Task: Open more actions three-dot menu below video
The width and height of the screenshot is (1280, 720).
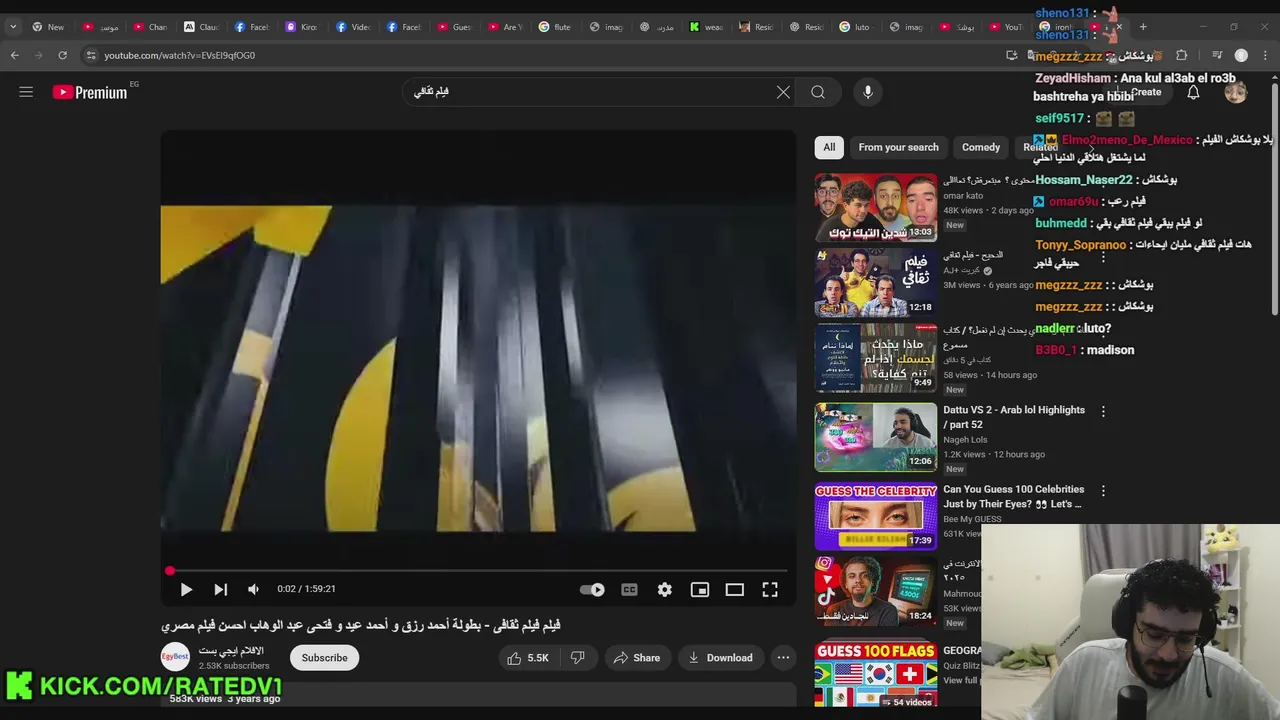Action: coord(783,658)
